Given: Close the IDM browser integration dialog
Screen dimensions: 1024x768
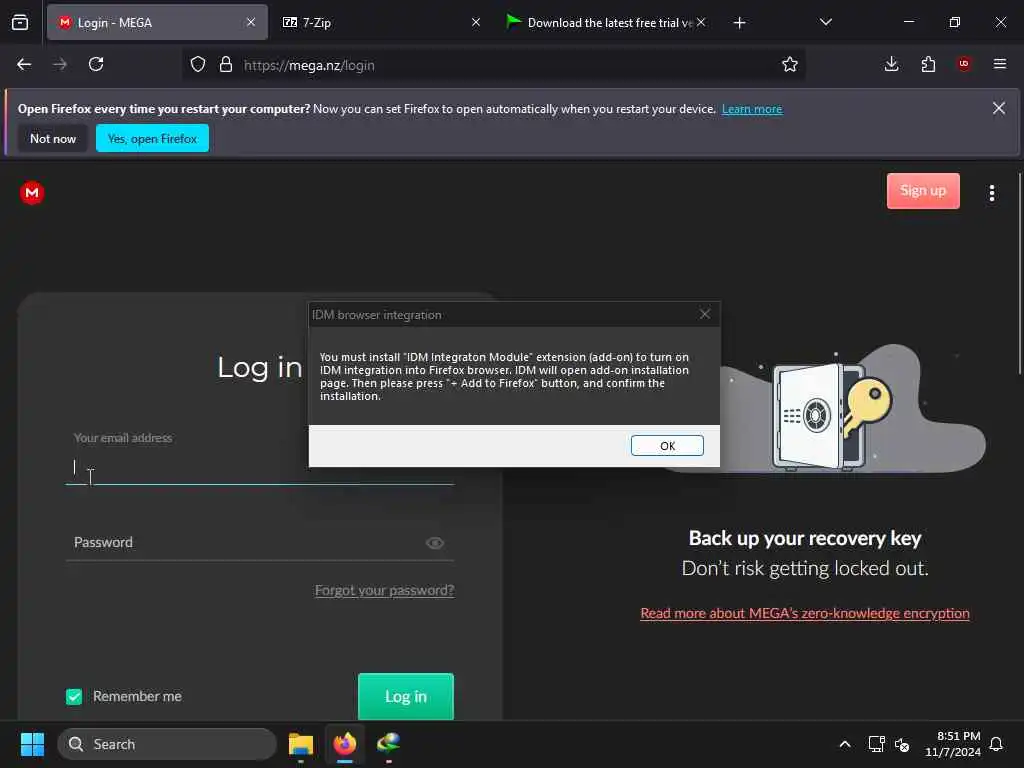Looking at the screenshot, I should (x=705, y=314).
